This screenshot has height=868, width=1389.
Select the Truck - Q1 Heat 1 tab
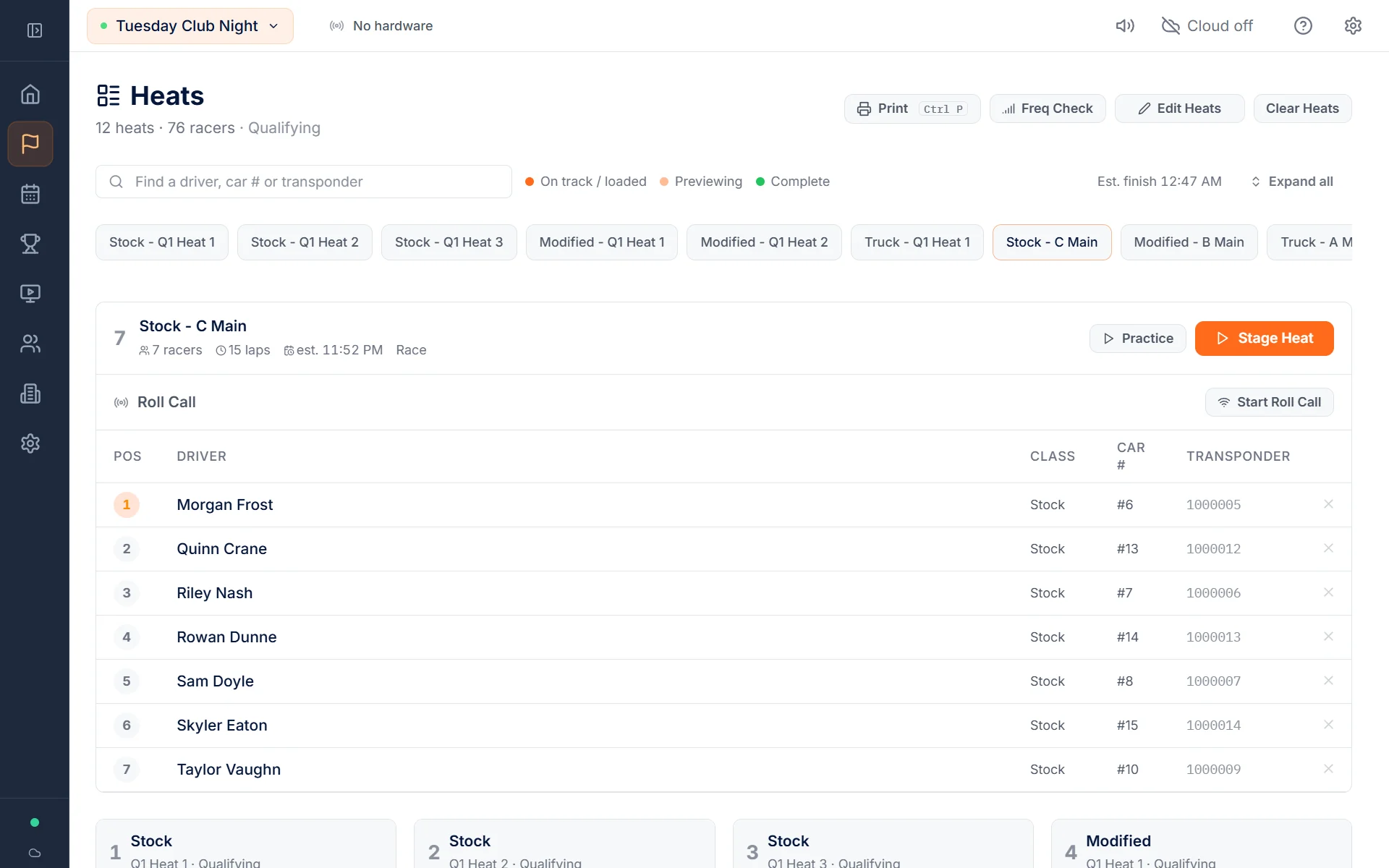tap(917, 242)
